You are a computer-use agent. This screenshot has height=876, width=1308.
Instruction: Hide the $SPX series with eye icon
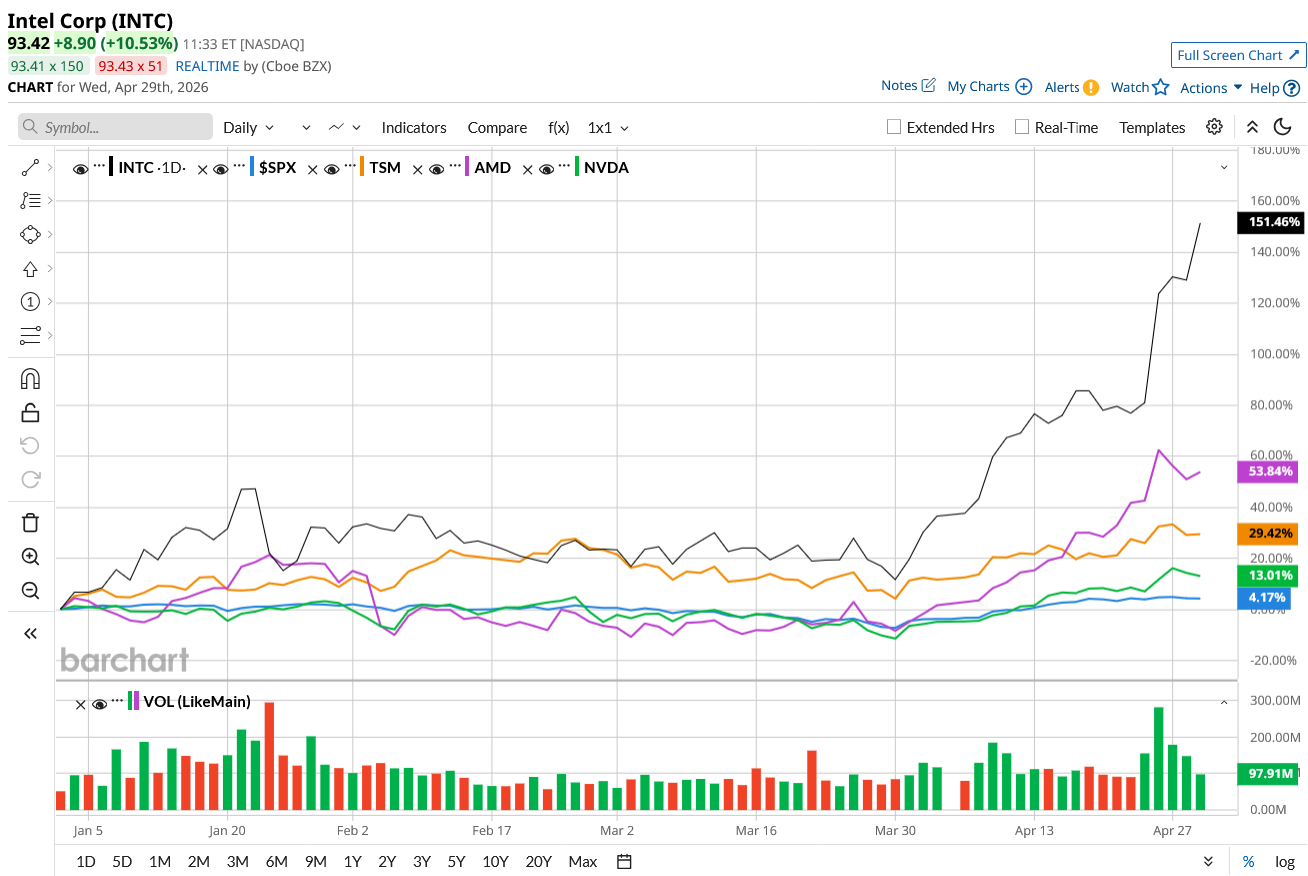221,169
